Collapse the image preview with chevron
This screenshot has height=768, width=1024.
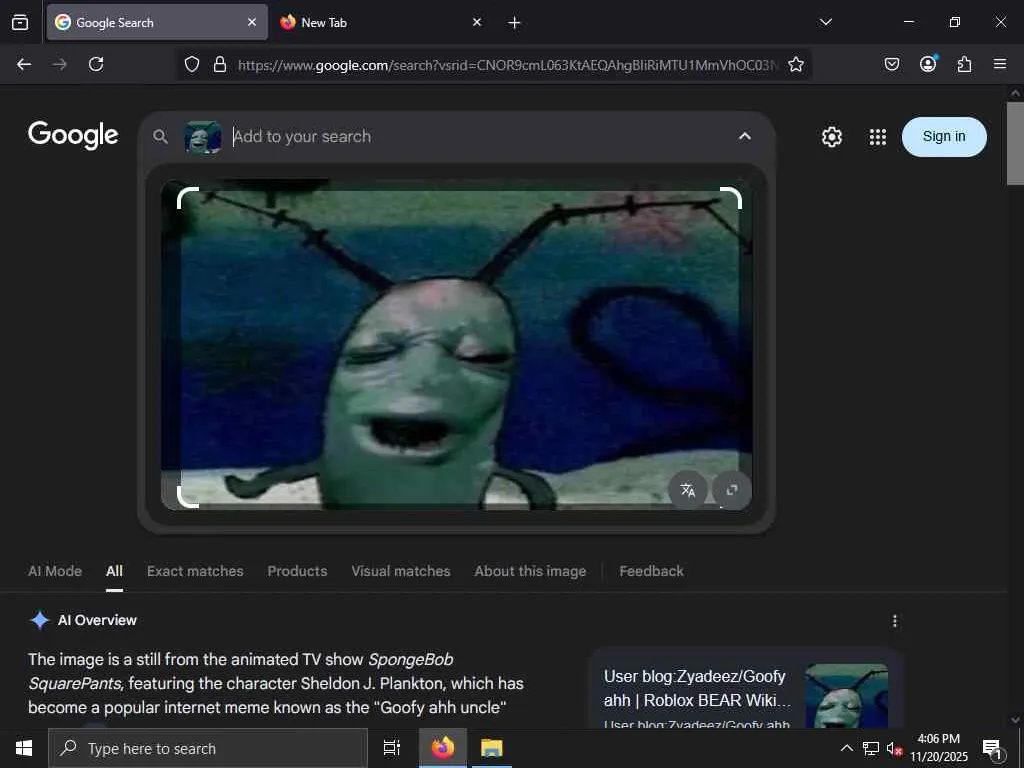744,136
